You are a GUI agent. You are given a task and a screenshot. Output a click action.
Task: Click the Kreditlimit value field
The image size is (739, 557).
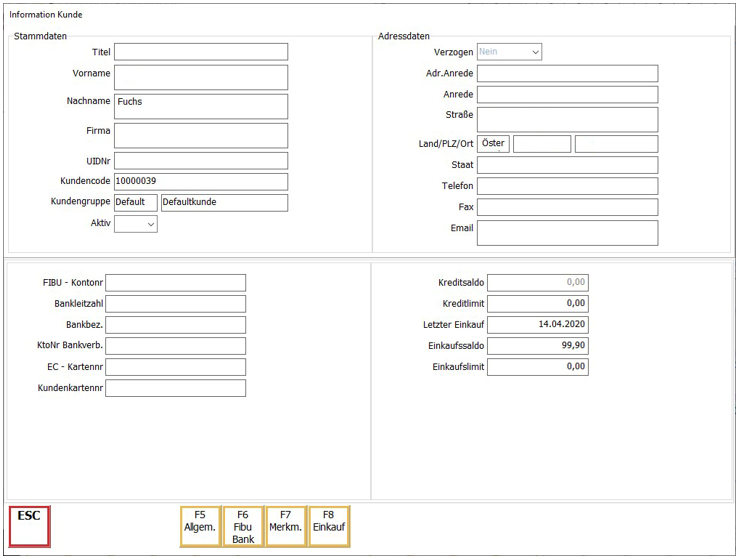coord(538,304)
